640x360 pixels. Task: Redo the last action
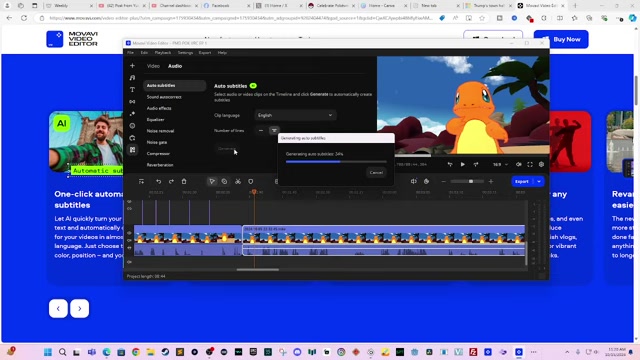click(x=171, y=181)
